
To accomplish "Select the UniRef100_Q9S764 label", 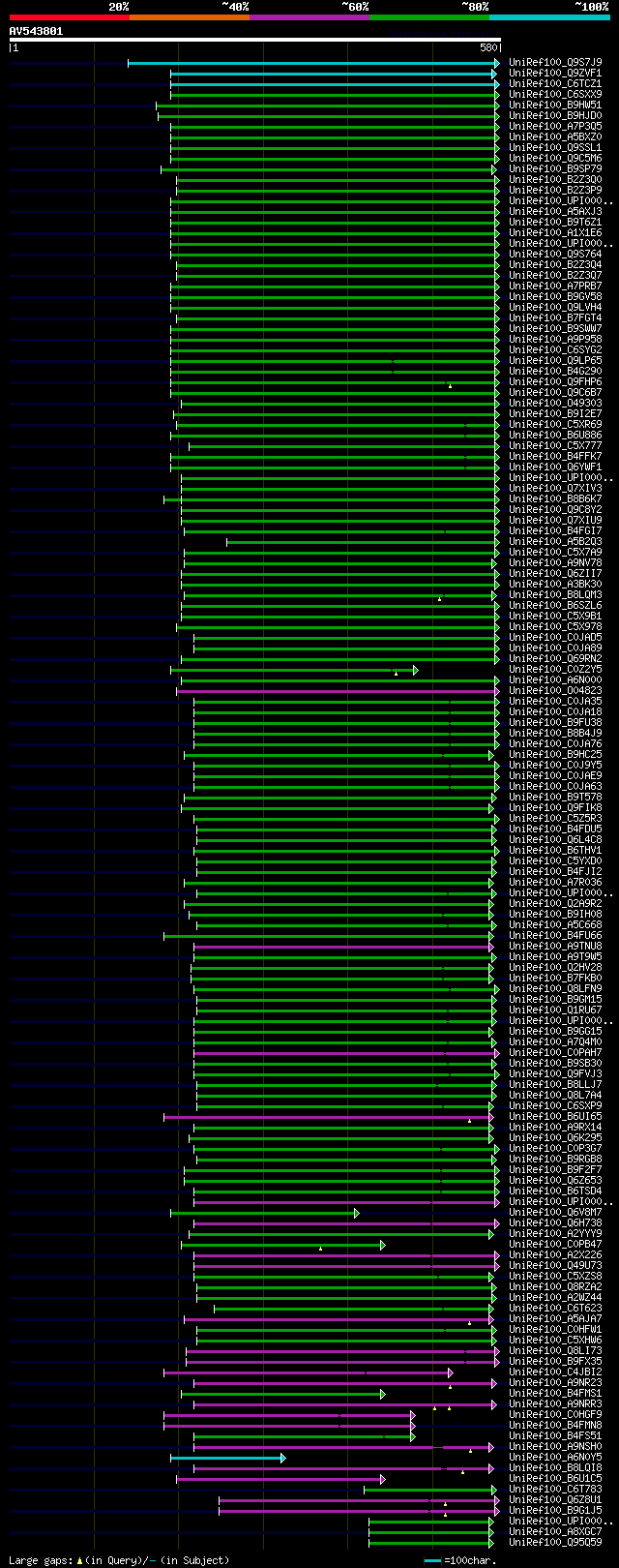I will [555, 254].
